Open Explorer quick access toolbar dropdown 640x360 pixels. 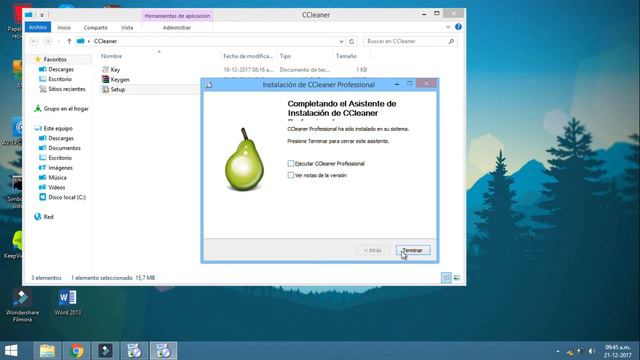[x=42, y=15]
